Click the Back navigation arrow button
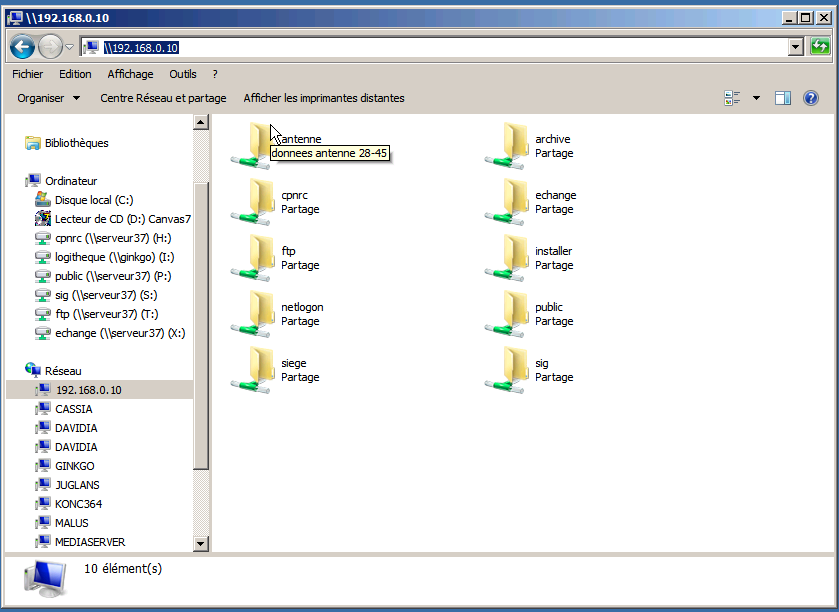 click(22, 47)
